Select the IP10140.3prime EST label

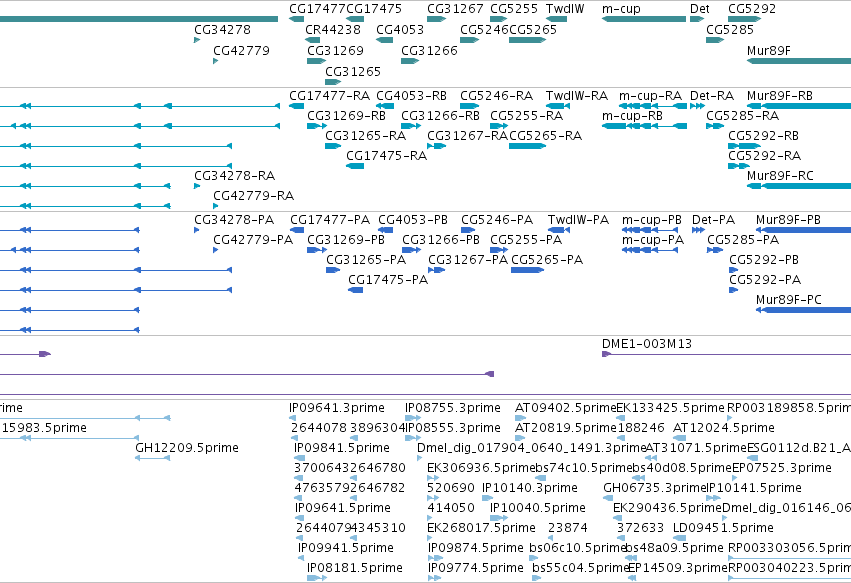pyautogui.click(x=530, y=488)
